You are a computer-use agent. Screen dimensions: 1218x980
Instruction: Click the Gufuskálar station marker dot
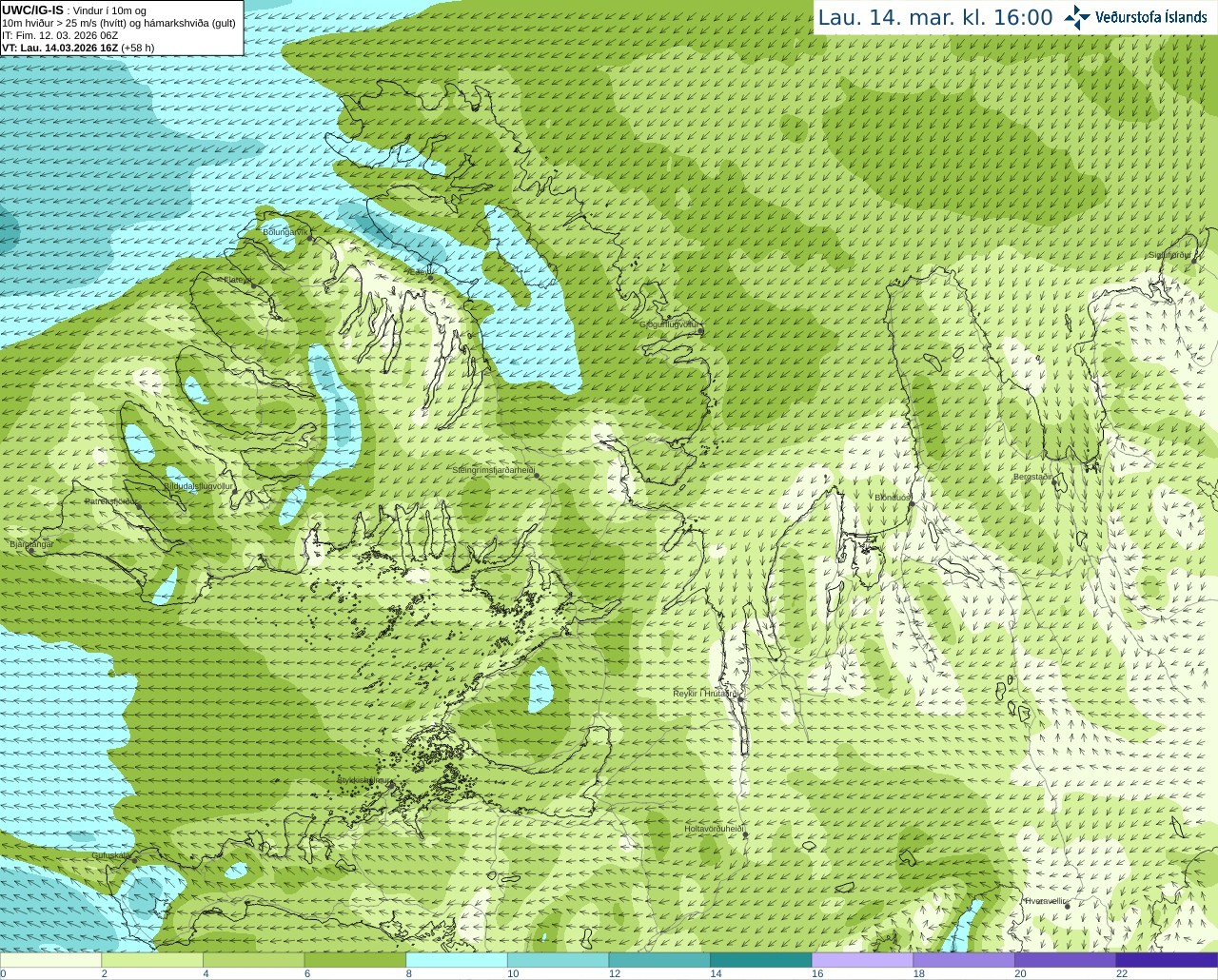point(133,860)
